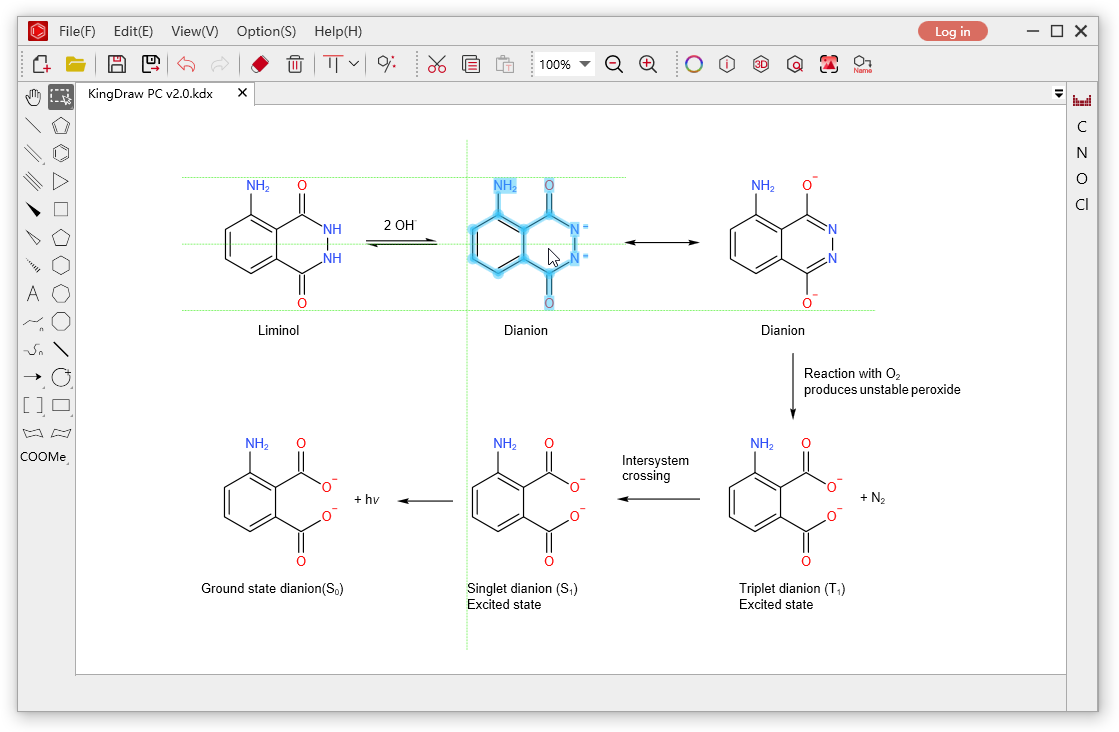This screenshot has width=1119, height=732.
Task: Choose the cyclopropane triangle tool
Action: pyautogui.click(x=61, y=181)
